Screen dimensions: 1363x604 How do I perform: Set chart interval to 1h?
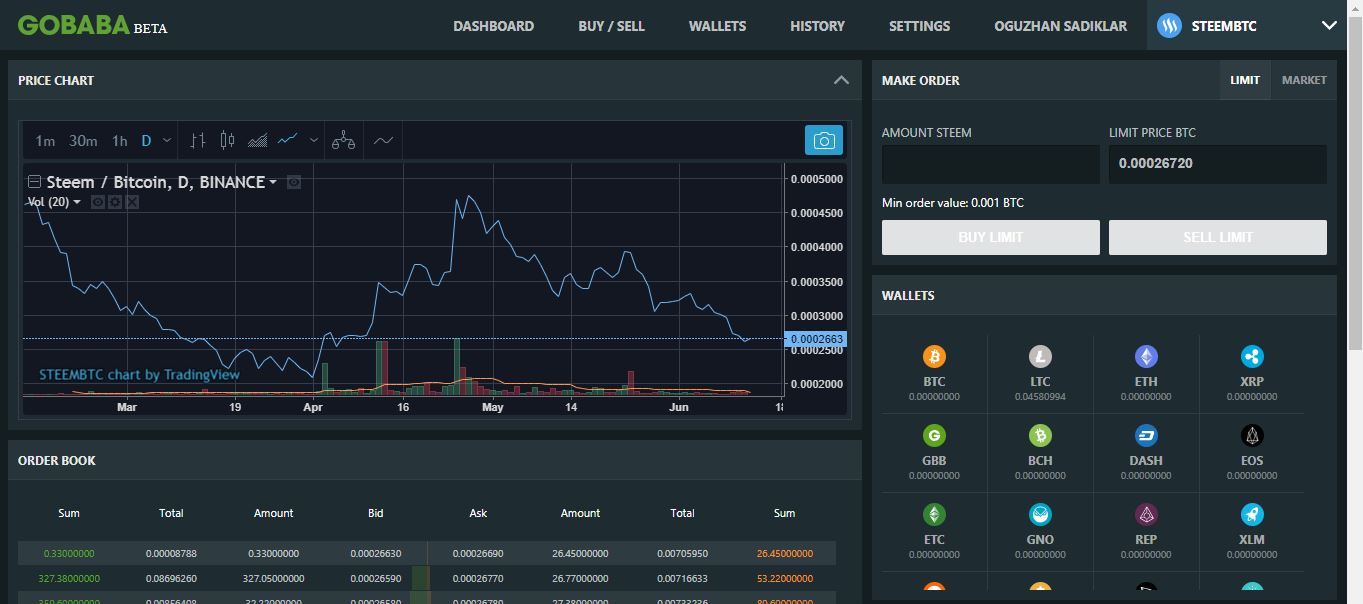(120, 141)
